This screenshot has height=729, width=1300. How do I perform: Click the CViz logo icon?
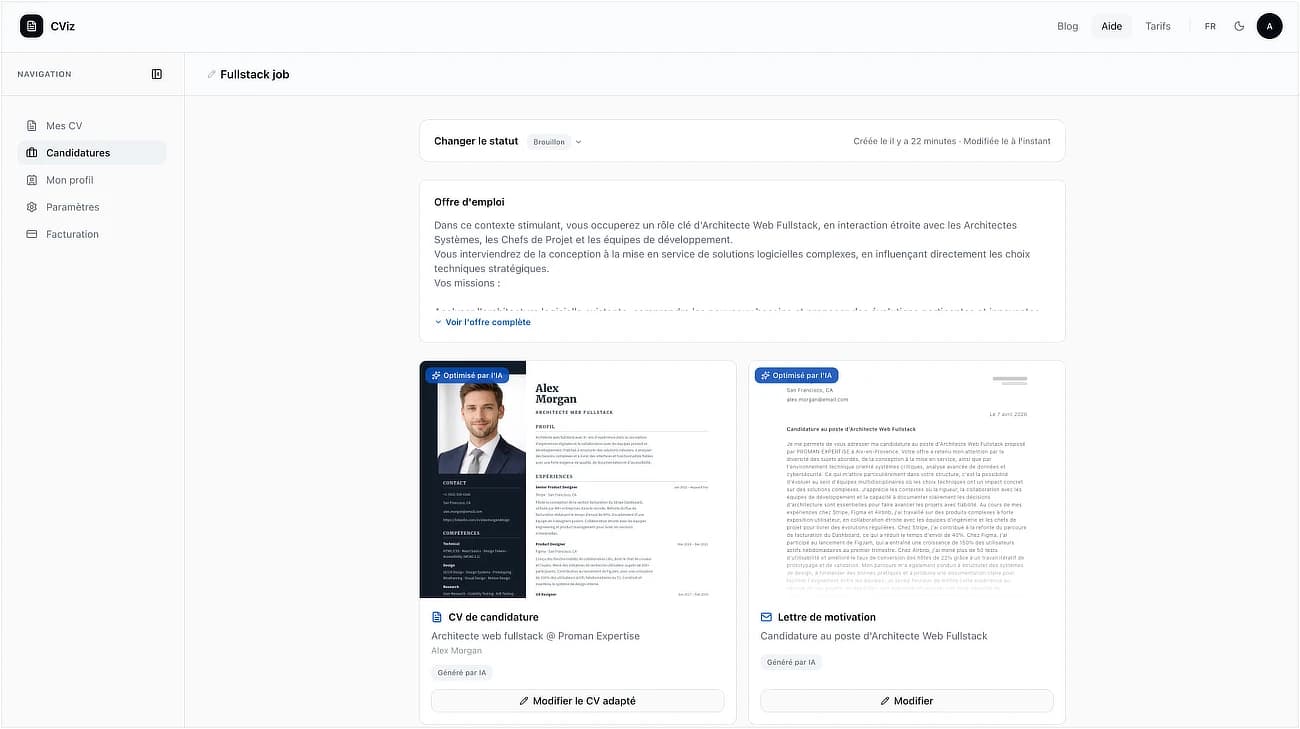point(32,26)
